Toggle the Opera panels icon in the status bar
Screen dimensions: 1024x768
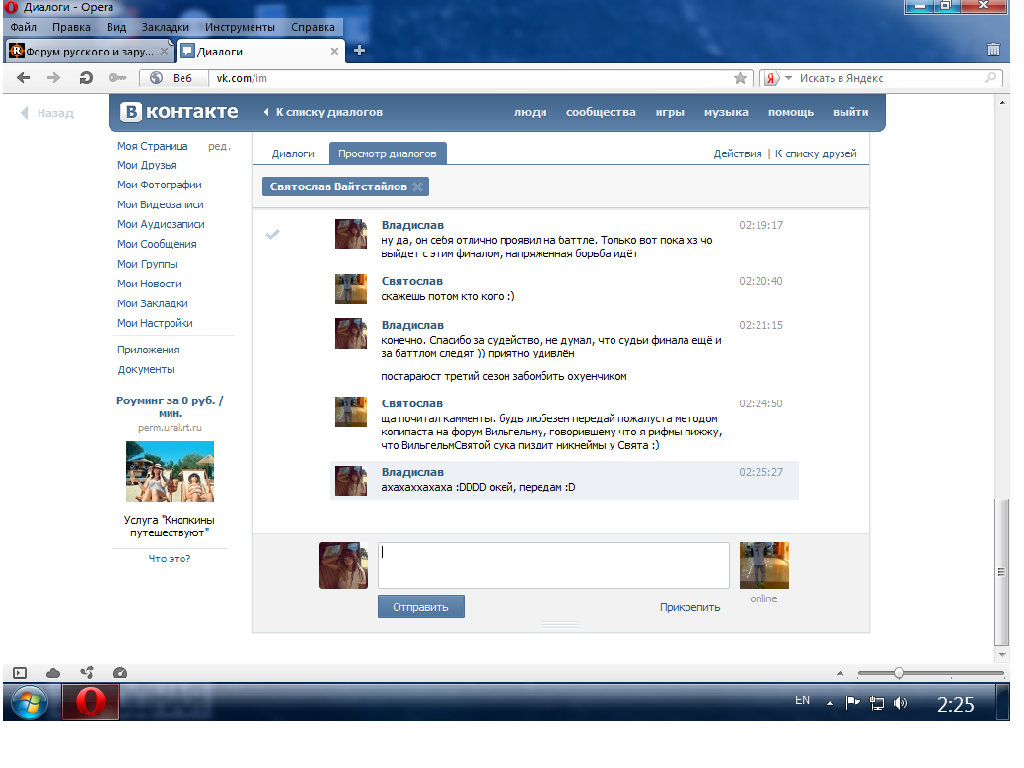click(20, 673)
